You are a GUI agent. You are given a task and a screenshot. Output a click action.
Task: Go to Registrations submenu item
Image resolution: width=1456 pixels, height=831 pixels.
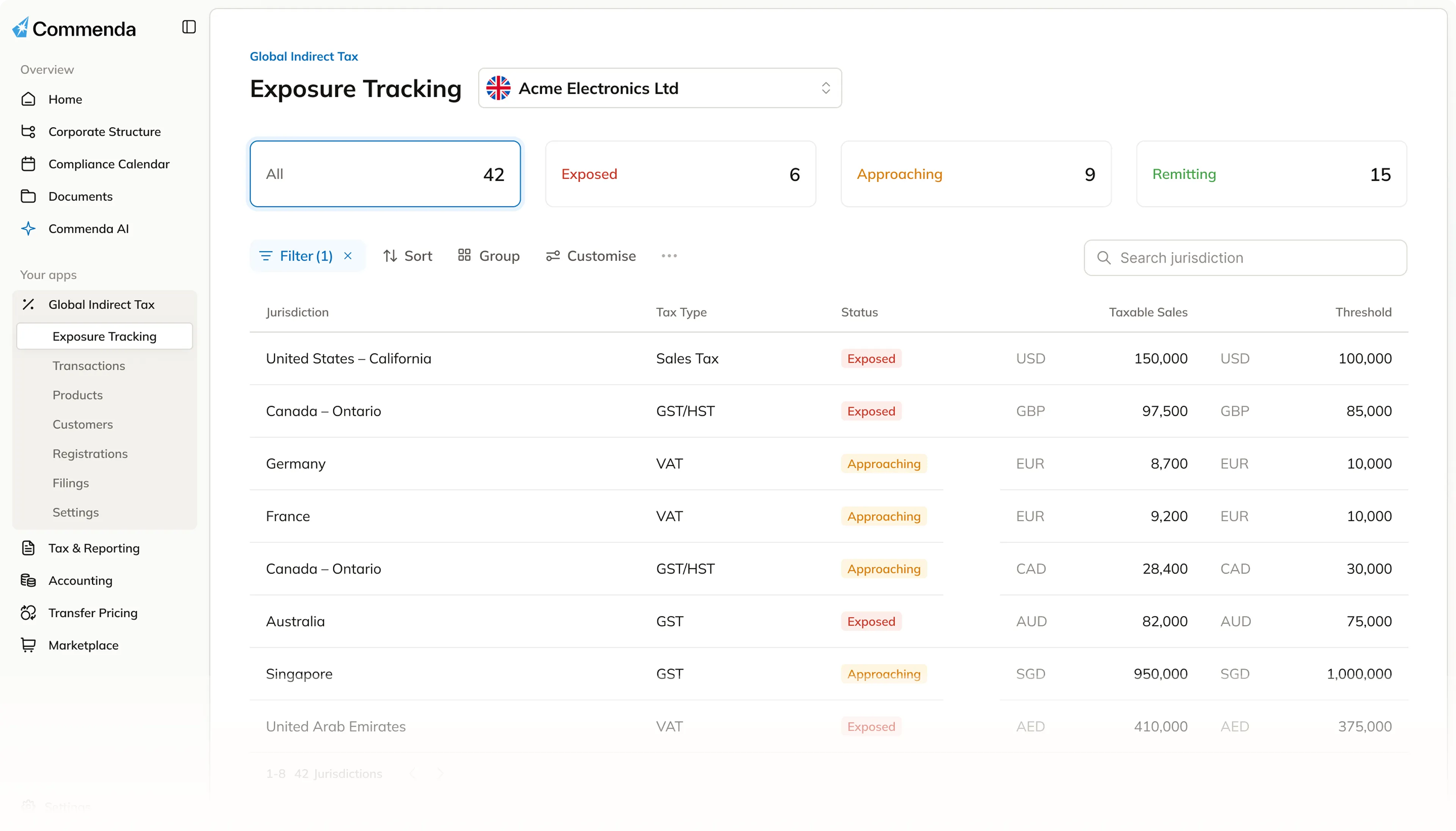[x=90, y=454]
